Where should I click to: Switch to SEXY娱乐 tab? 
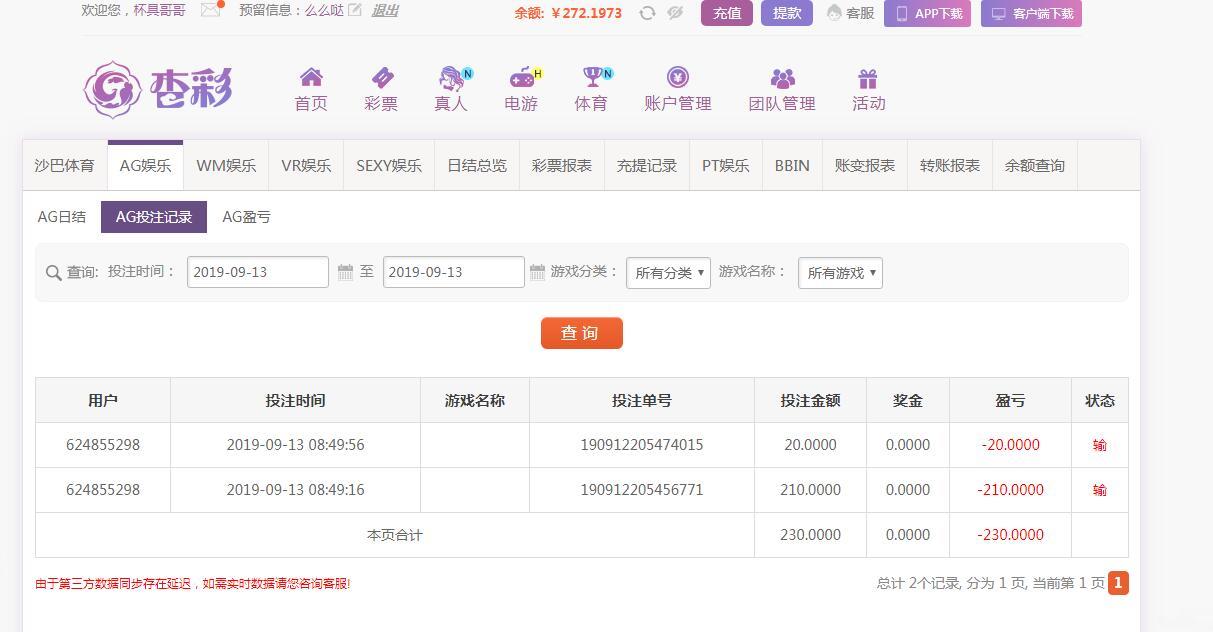[x=389, y=166]
